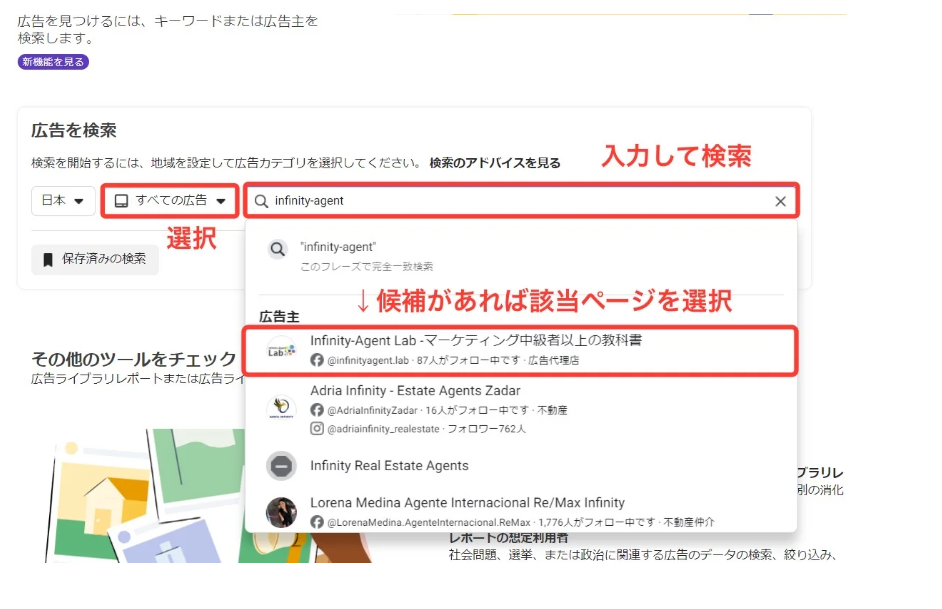This screenshot has height=609, width=942.
Task: Select the Infinity Real Estate Agents result
Action: pos(521,465)
